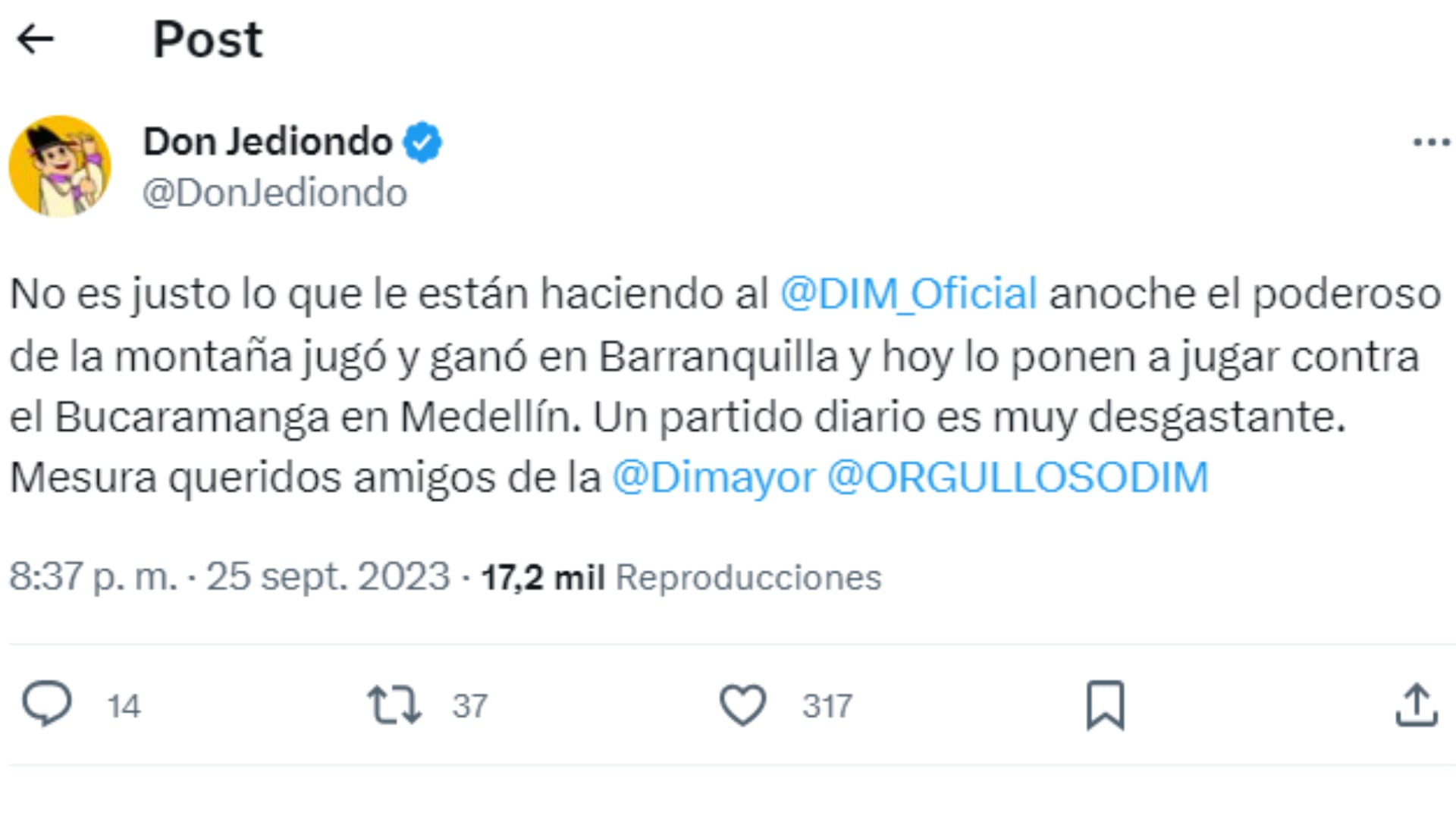Open the three-dot more options menu
This screenshot has height=819, width=1456.
pyautogui.click(x=1430, y=140)
